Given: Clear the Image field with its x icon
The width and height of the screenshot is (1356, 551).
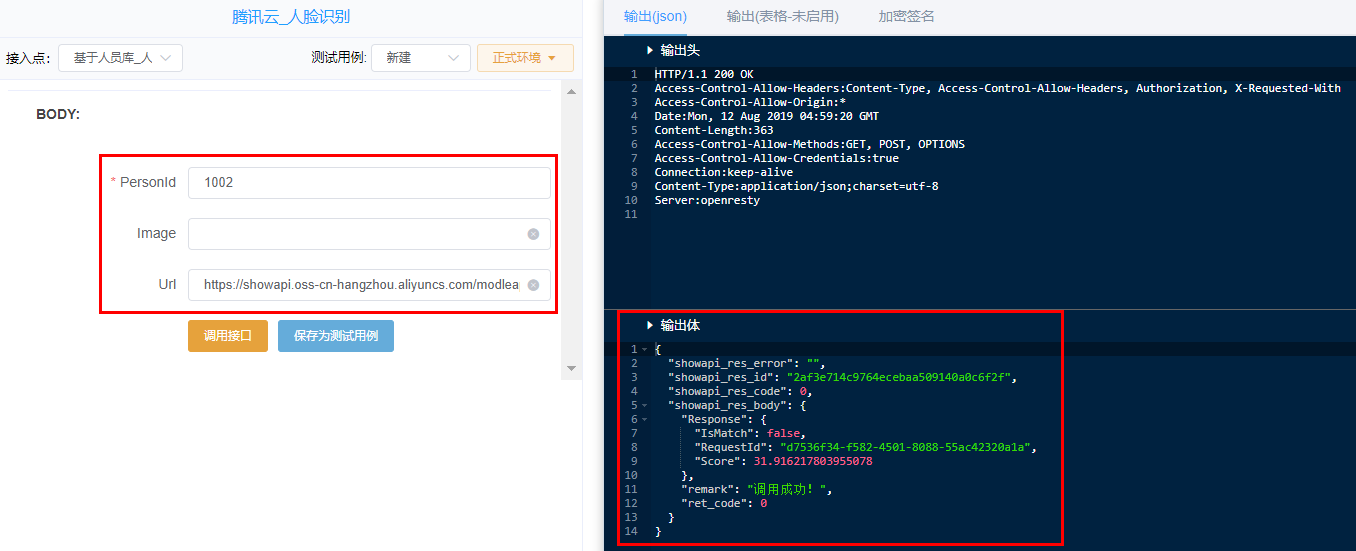Looking at the screenshot, I should click(x=533, y=234).
